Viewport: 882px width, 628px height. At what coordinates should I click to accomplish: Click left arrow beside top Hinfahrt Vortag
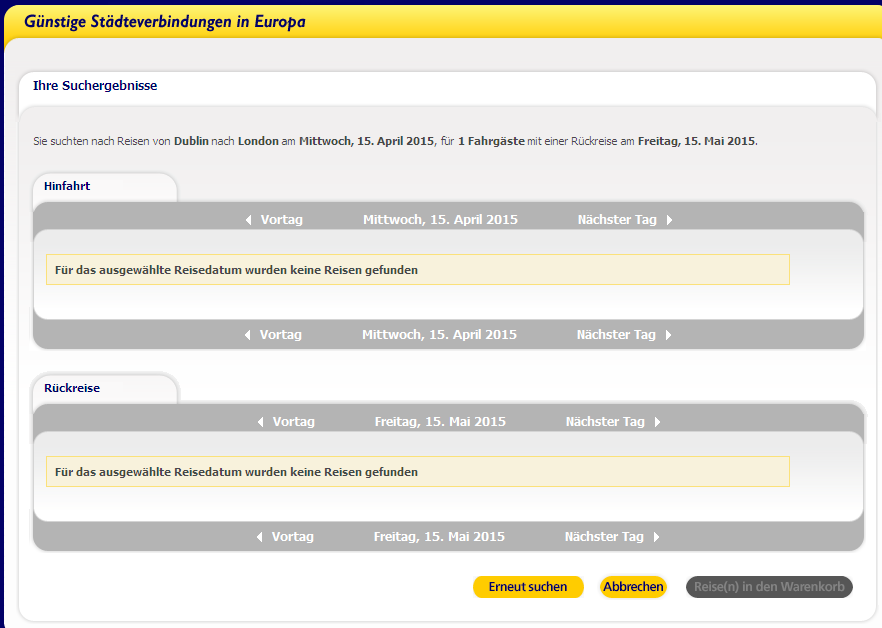pyautogui.click(x=249, y=220)
